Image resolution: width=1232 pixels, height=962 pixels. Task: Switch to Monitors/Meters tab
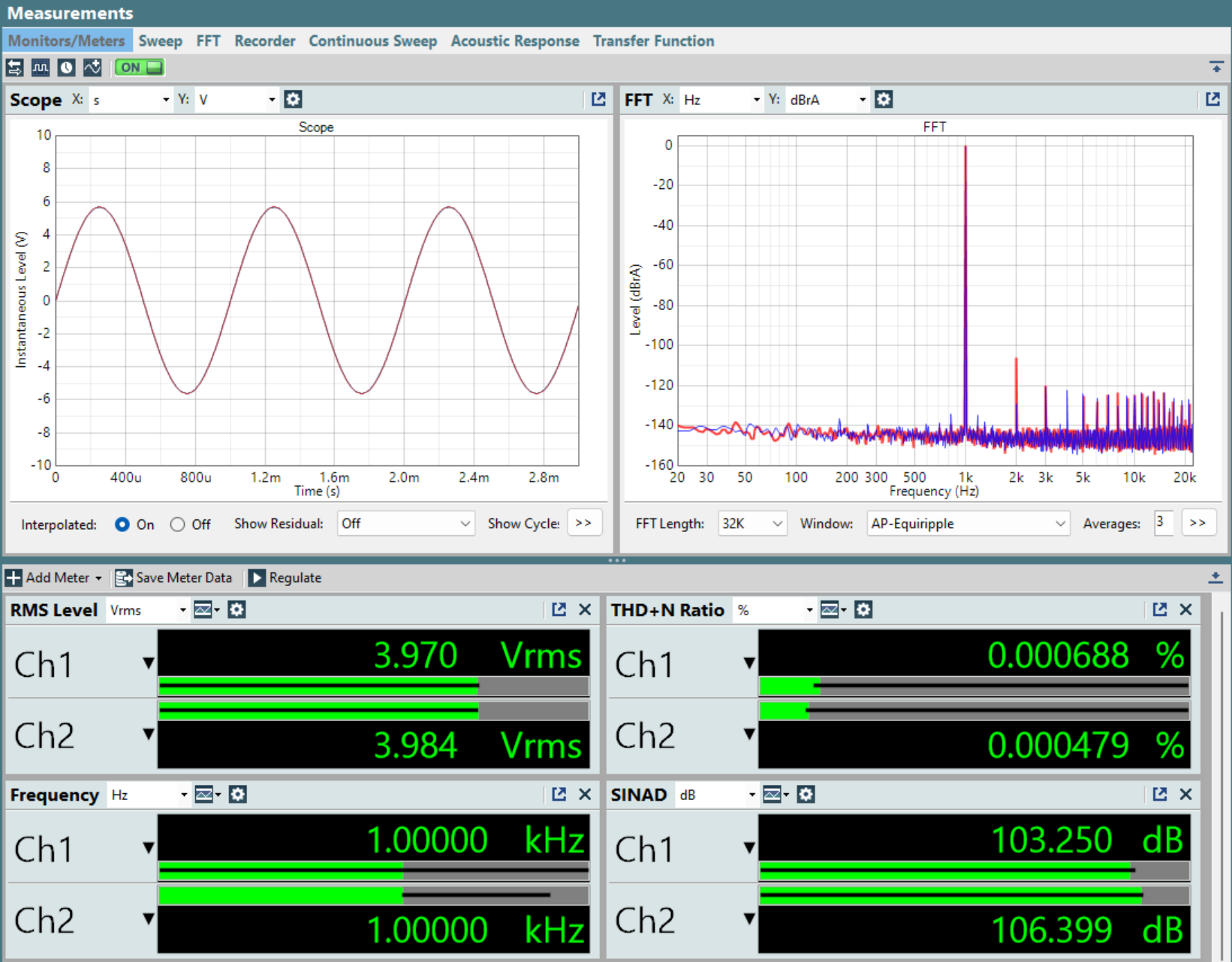coord(67,41)
